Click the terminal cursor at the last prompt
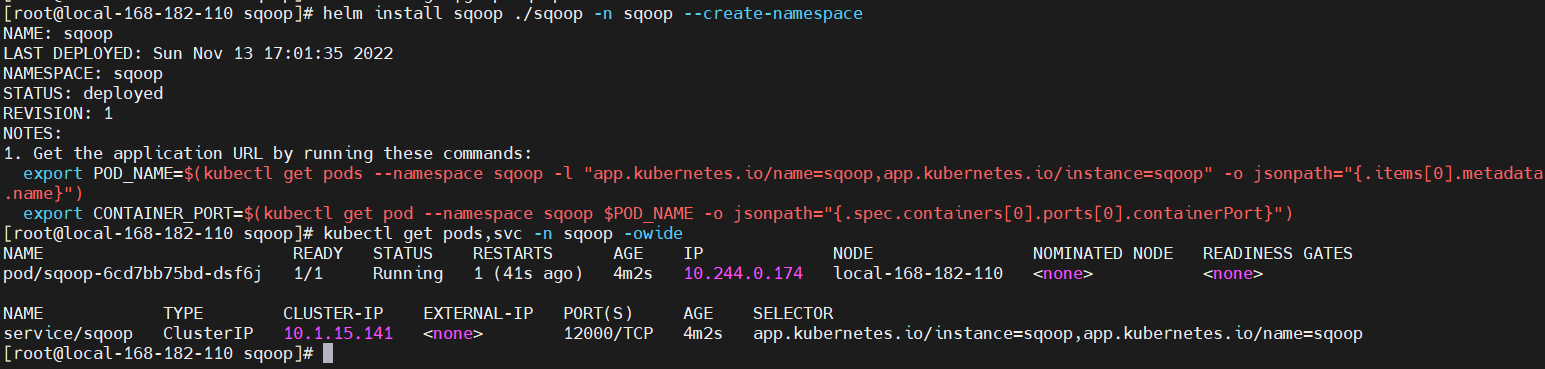Image resolution: width=1545 pixels, height=369 pixels. click(x=327, y=353)
